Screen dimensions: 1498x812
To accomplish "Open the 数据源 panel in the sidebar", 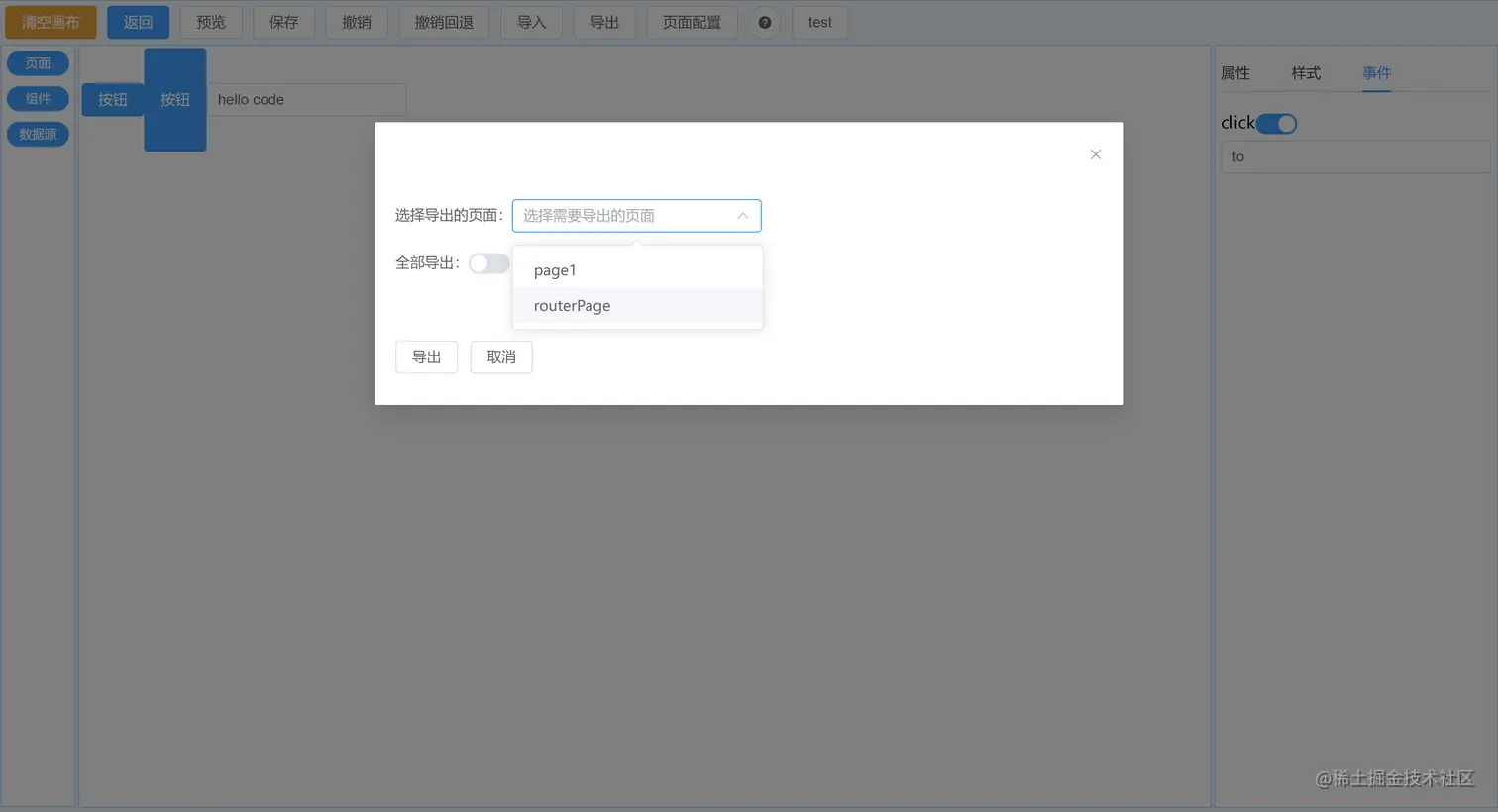I will [x=38, y=134].
